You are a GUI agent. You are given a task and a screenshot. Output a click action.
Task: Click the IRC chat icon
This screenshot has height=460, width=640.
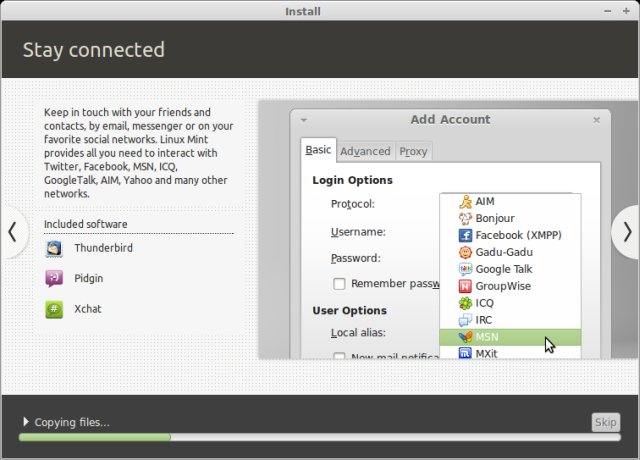(x=465, y=320)
